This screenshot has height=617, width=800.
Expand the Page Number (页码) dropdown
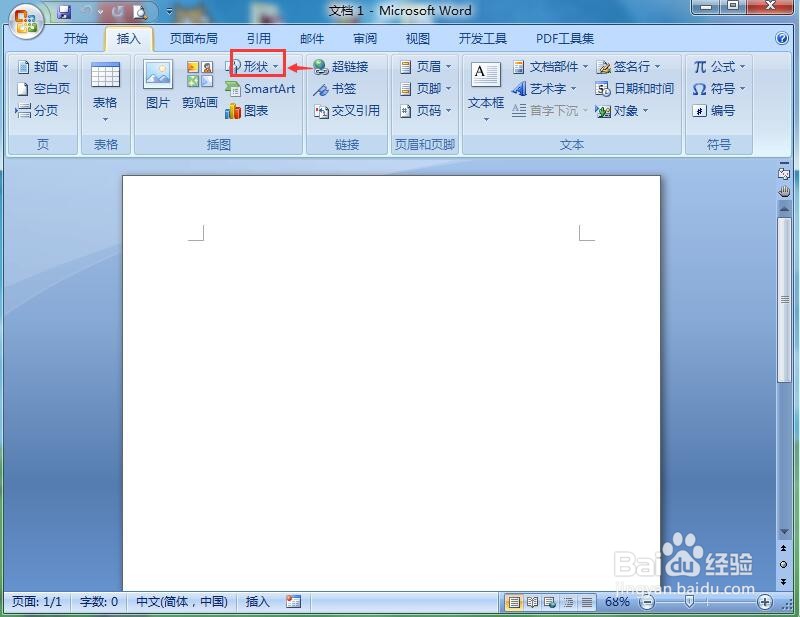(448, 111)
